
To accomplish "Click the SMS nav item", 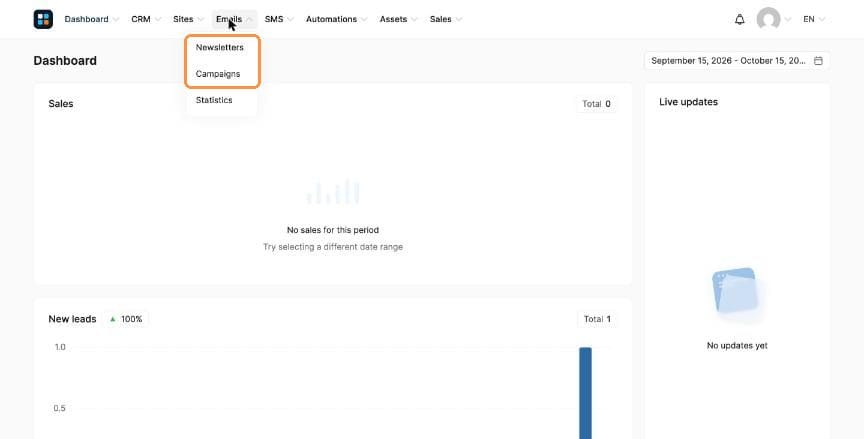I will [x=274, y=19].
